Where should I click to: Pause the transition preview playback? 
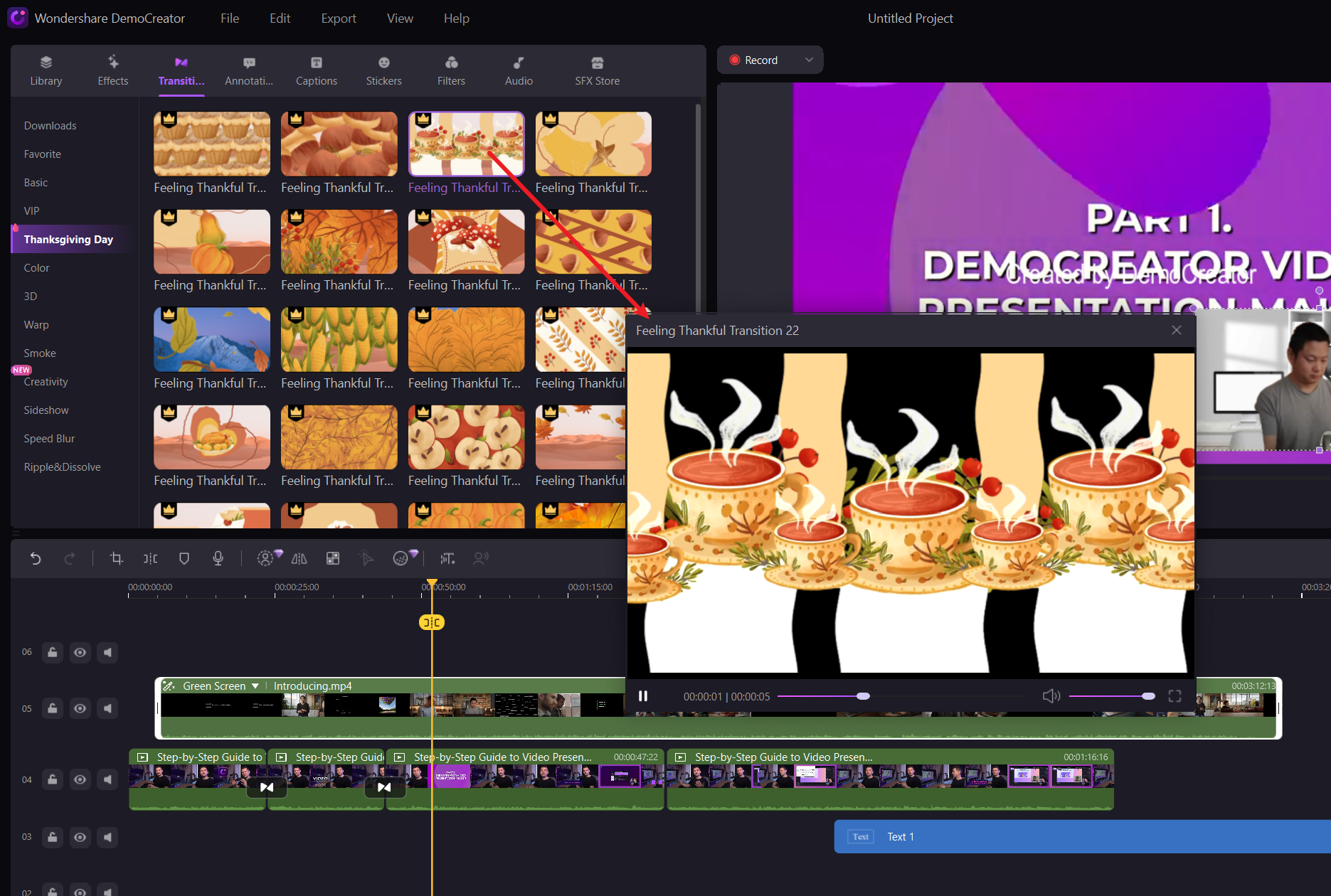tap(643, 696)
